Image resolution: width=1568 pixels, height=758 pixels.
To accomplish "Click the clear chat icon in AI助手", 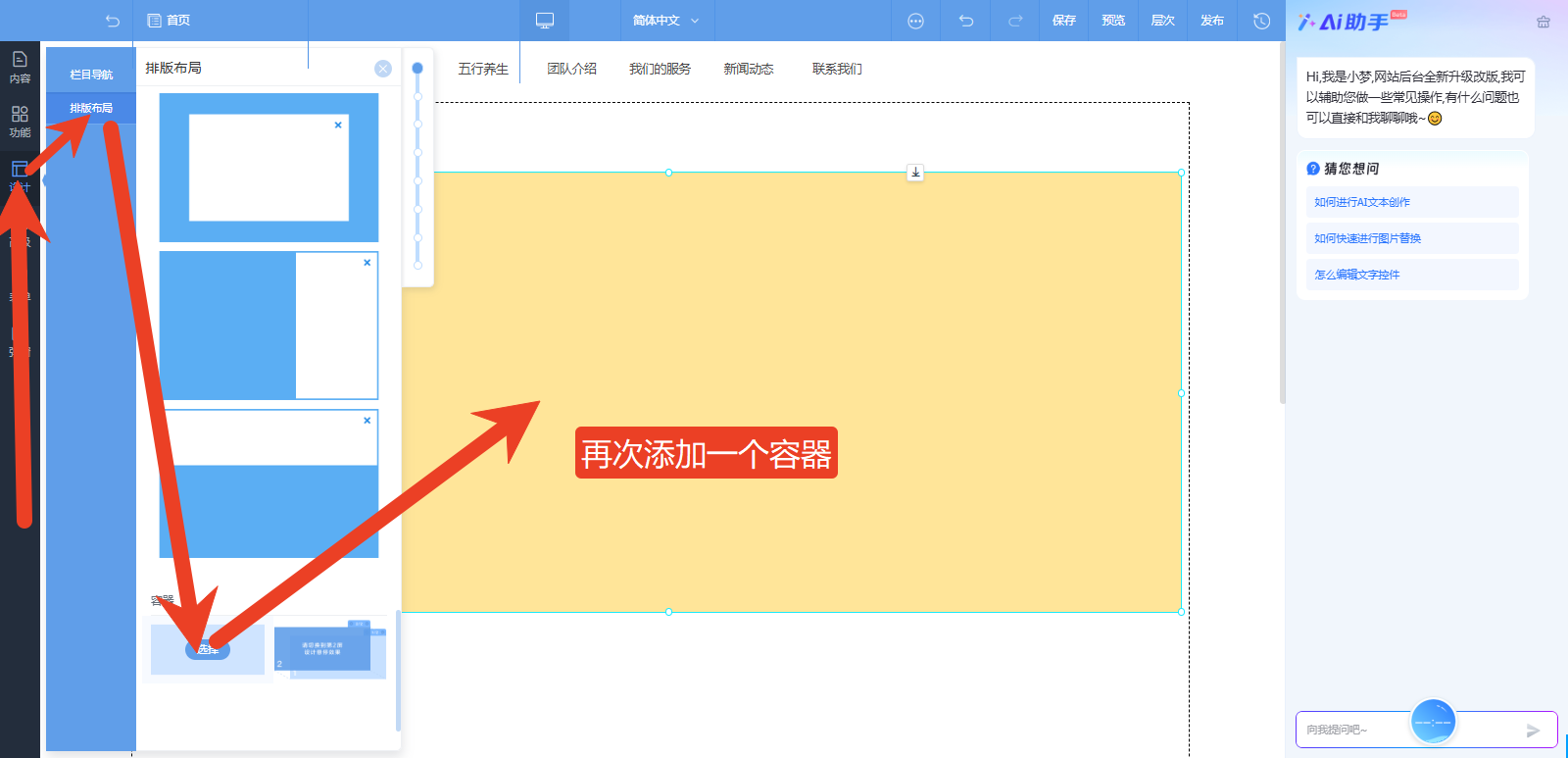I will (1543, 22).
